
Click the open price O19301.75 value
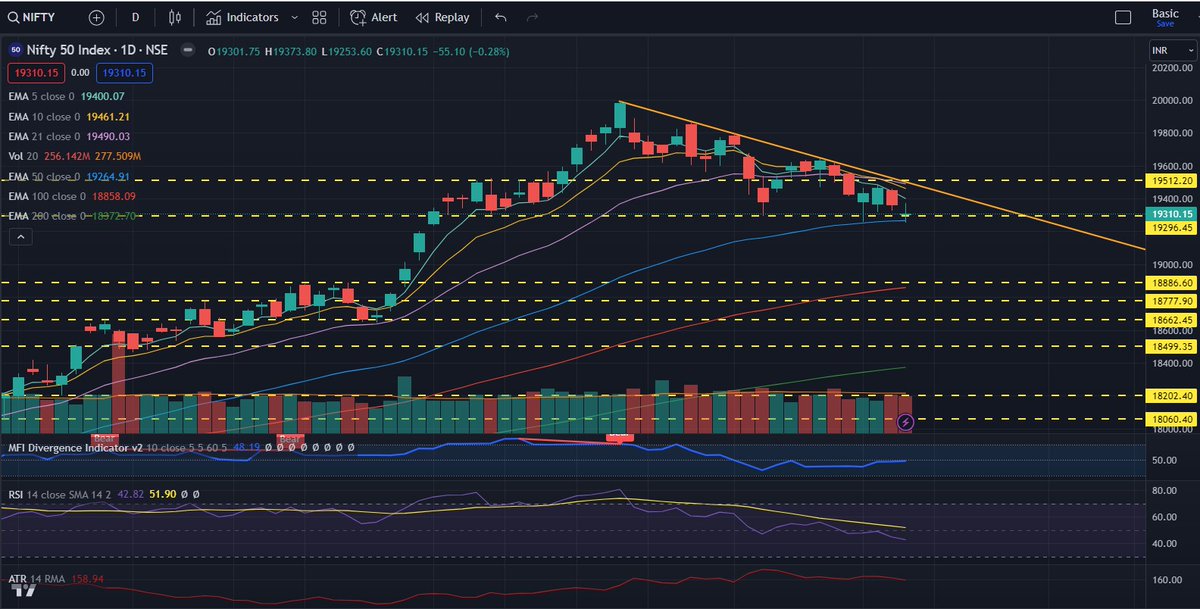coord(236,51)
